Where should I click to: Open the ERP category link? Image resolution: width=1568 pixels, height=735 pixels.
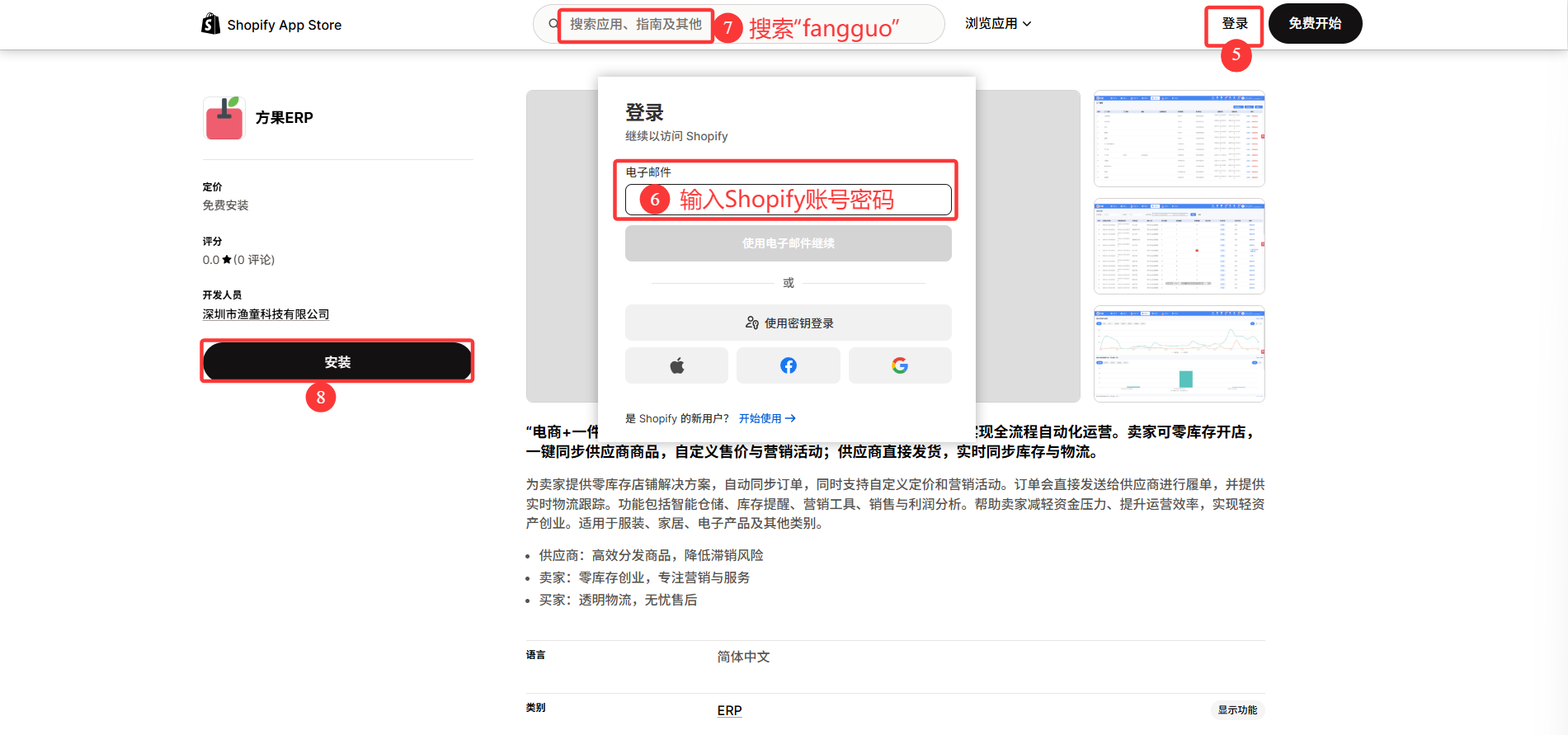[729, 710]
